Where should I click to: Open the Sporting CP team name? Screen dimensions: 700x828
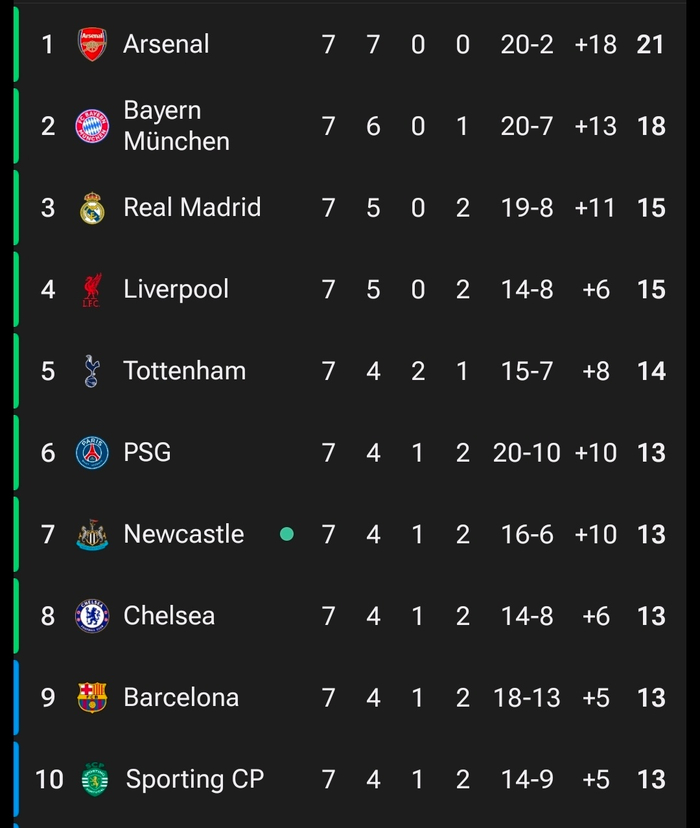(x=195, y=779)
